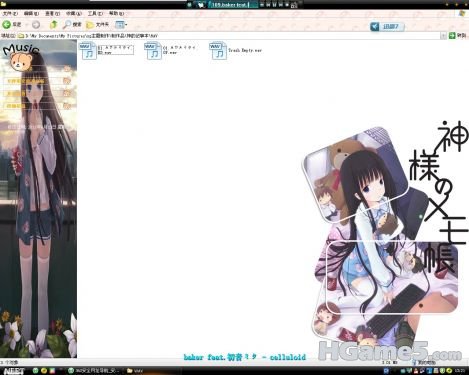Screen dimensions: 469x375
Task: Click the 169.baker feat. player title
Action: coord(230,5)
